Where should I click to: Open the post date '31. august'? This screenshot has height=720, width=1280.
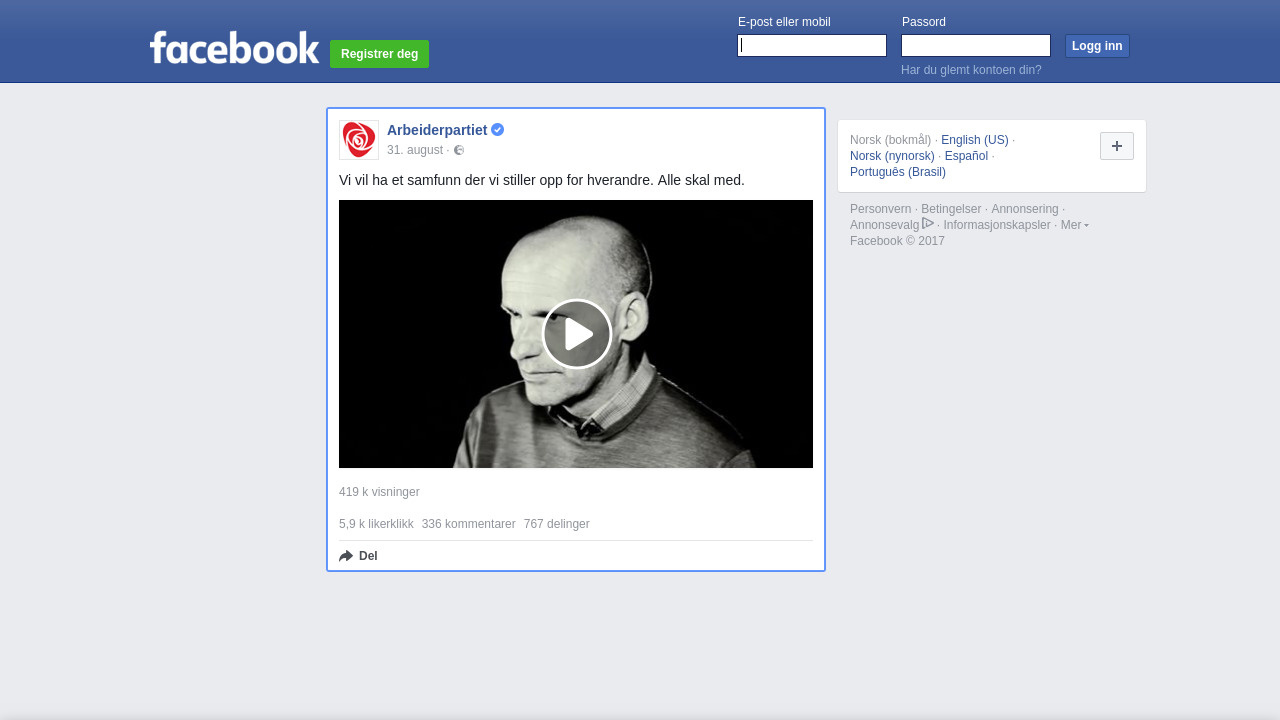(x=415, y=150)
